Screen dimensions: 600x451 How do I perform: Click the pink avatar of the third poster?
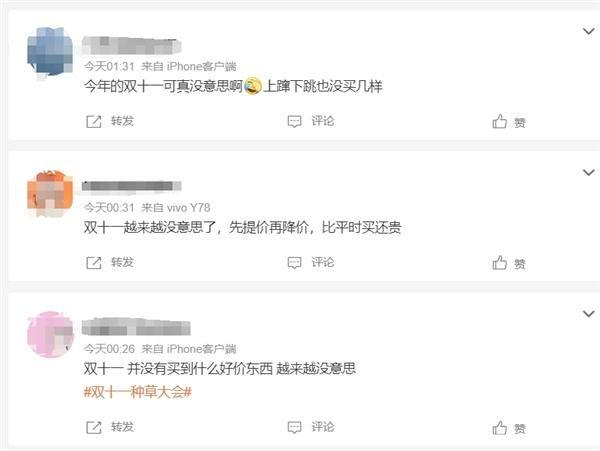(50, 334)
